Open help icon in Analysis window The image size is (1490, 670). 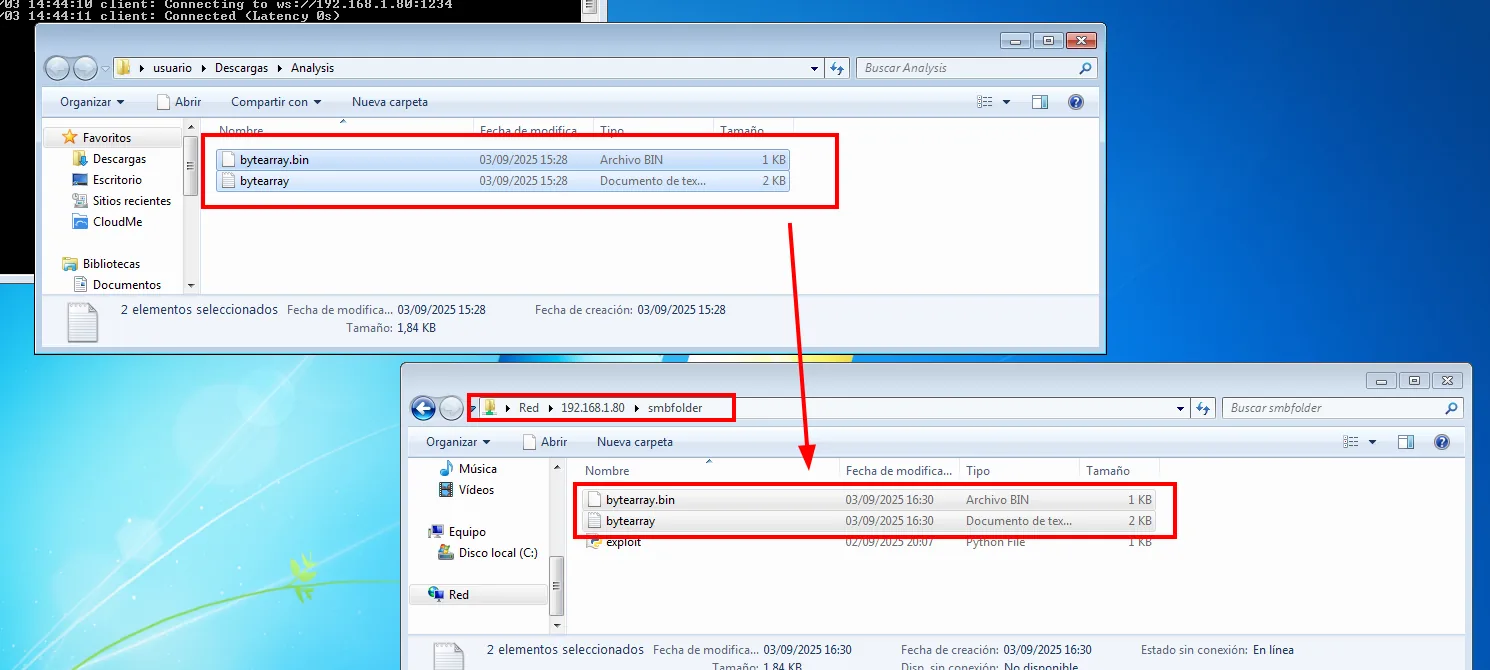(x=1075, y=102)
